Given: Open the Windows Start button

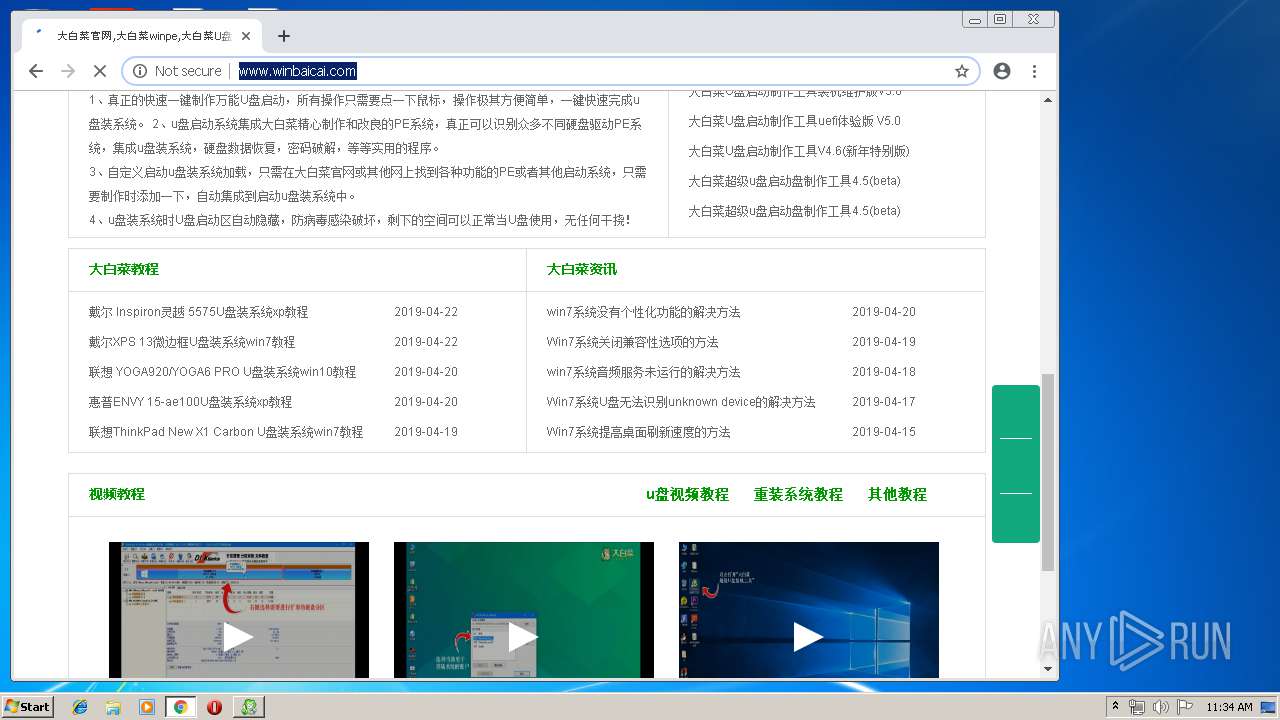Looking at the screenshot, I should click(28, 707).
